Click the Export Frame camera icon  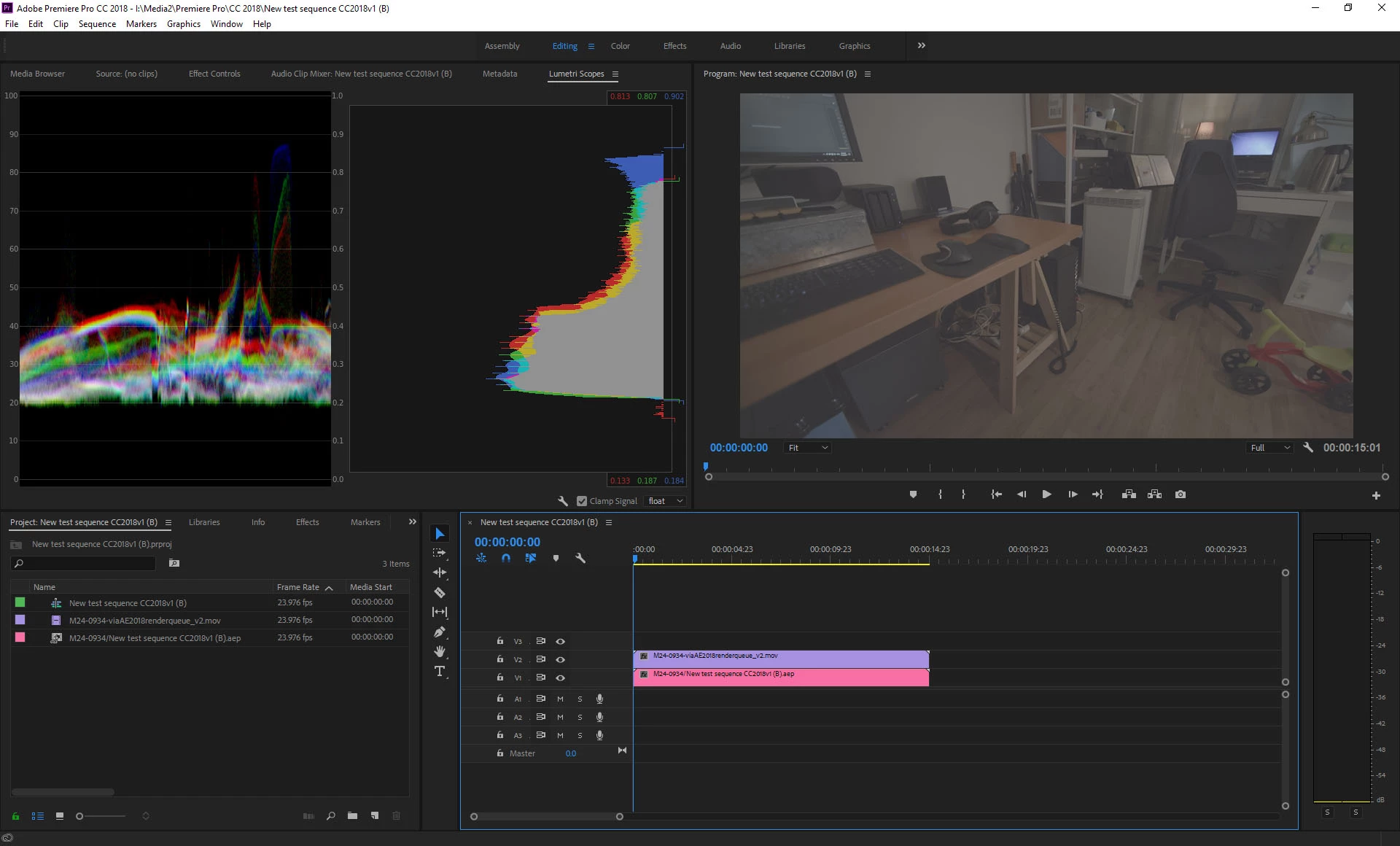click(x=1181, y=494)
